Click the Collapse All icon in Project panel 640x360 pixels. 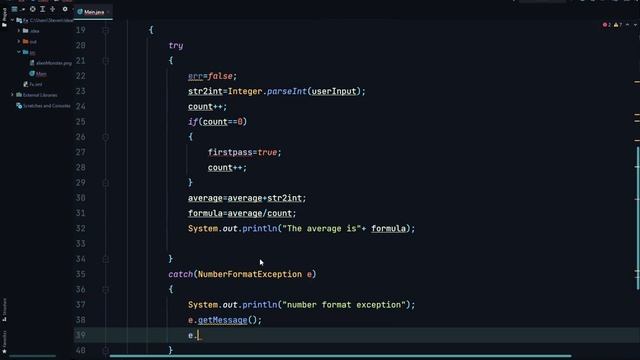[53, 9]
